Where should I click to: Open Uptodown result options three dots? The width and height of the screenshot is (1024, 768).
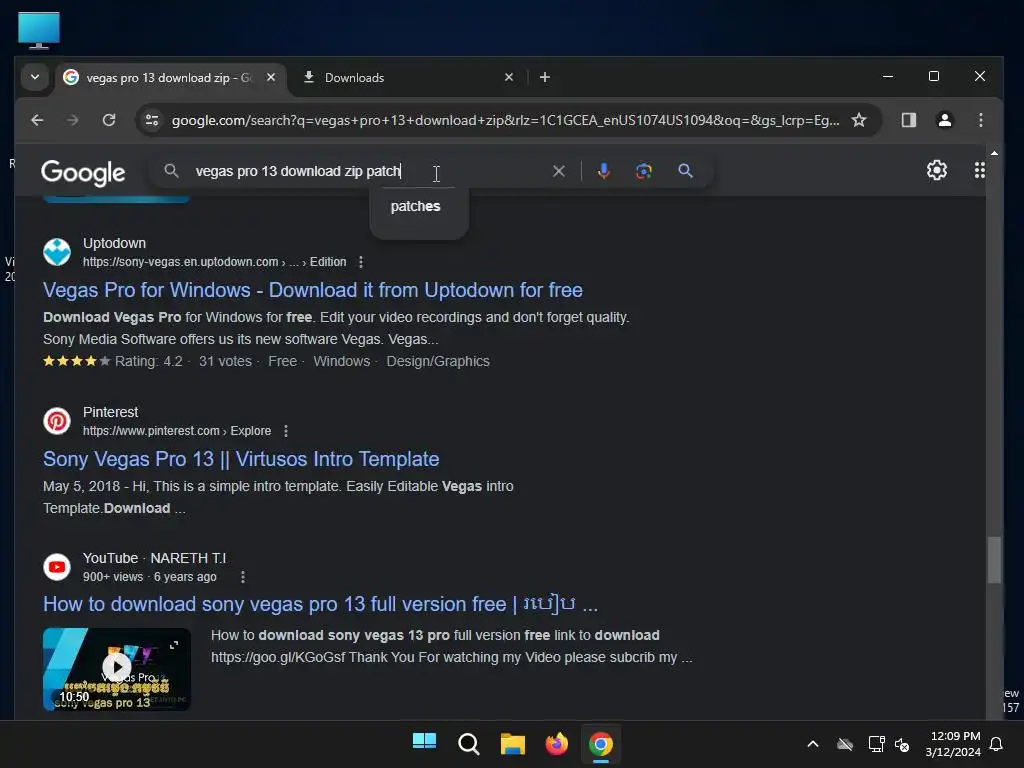(360, 262)
